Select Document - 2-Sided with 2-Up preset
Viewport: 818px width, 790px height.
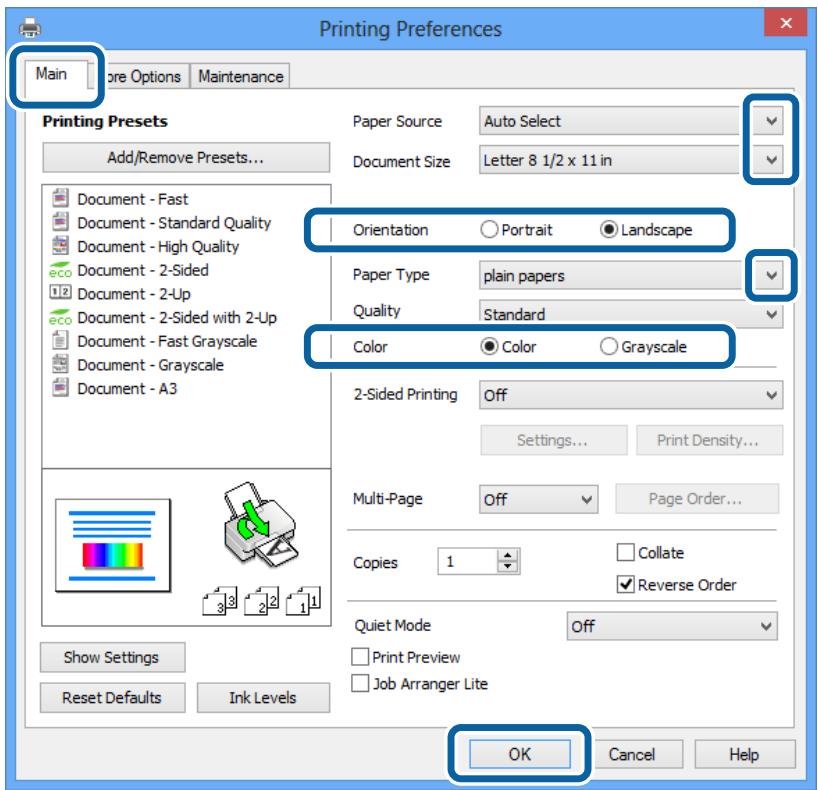point(177,317)
